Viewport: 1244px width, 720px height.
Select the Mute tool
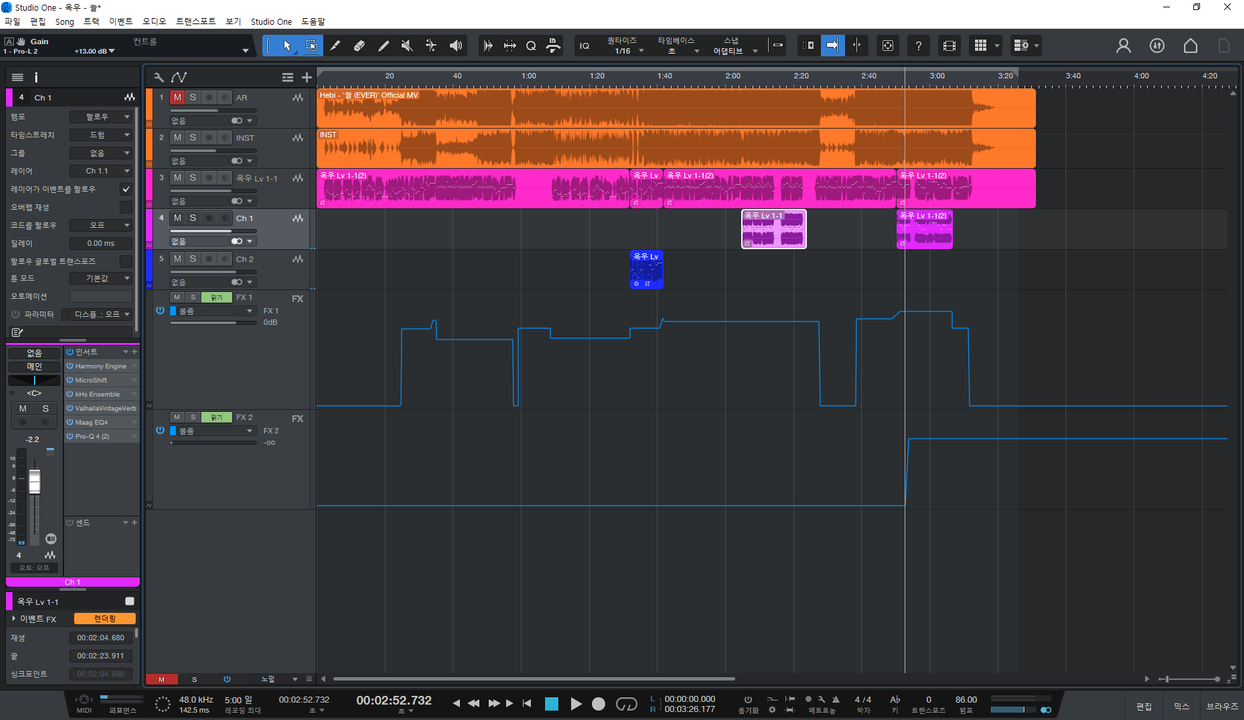pyautogui.click(x=408, y=46)
